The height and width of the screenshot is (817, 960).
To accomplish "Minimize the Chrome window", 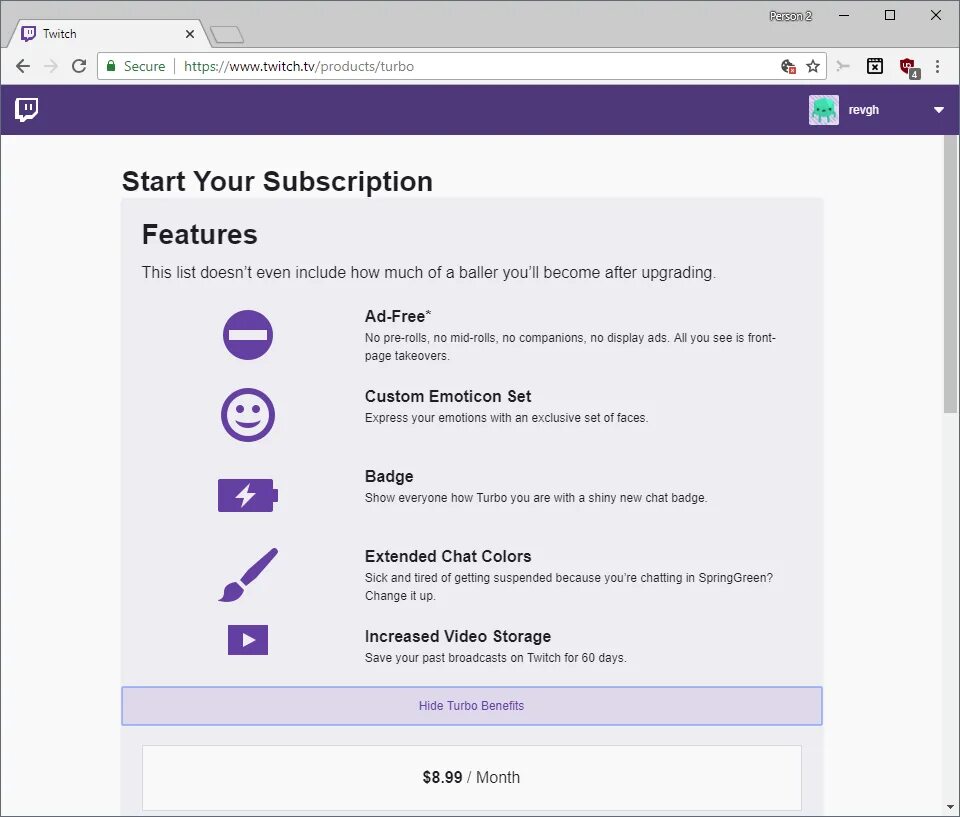I will 844,15.
